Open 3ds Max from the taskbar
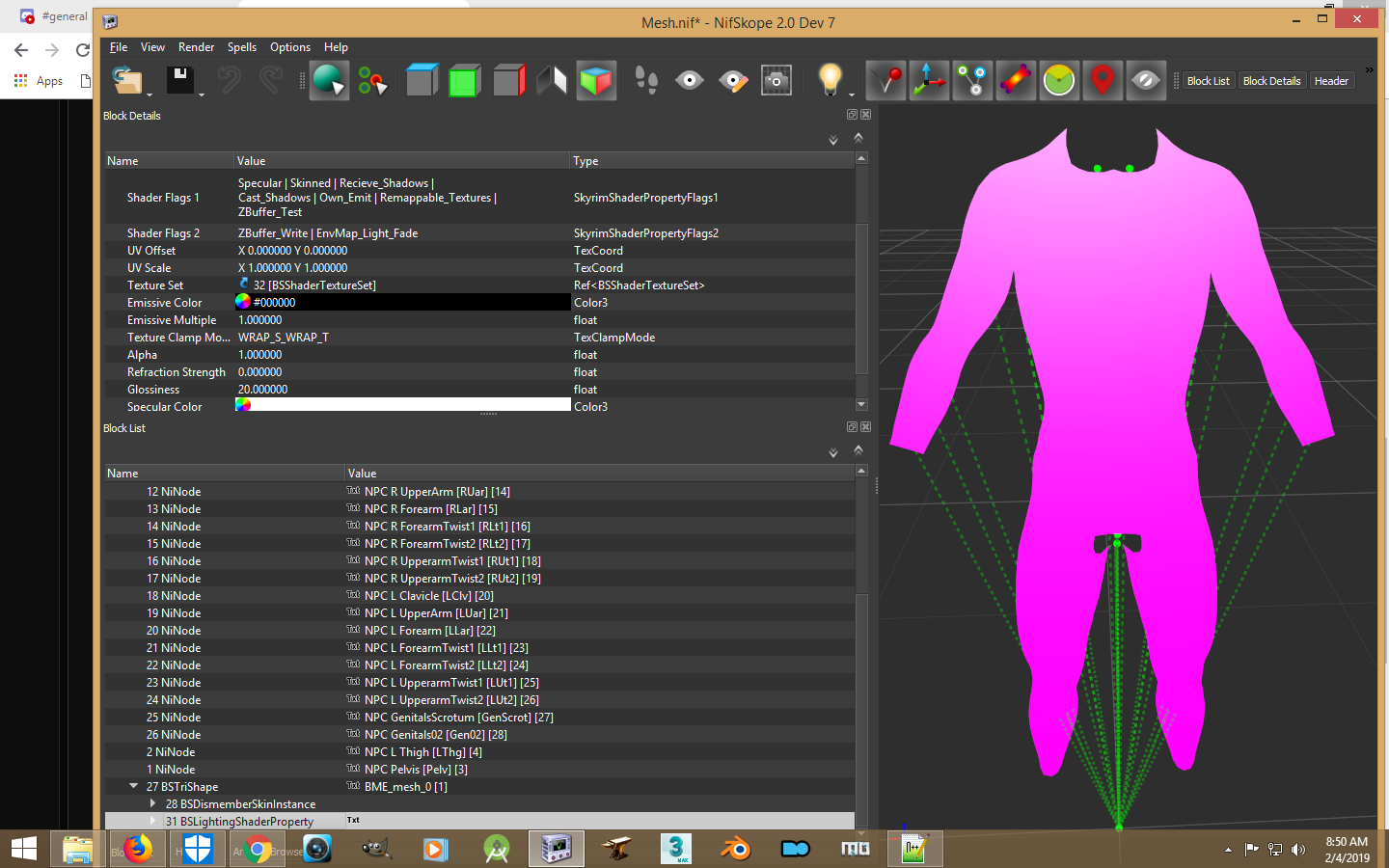 676,849
